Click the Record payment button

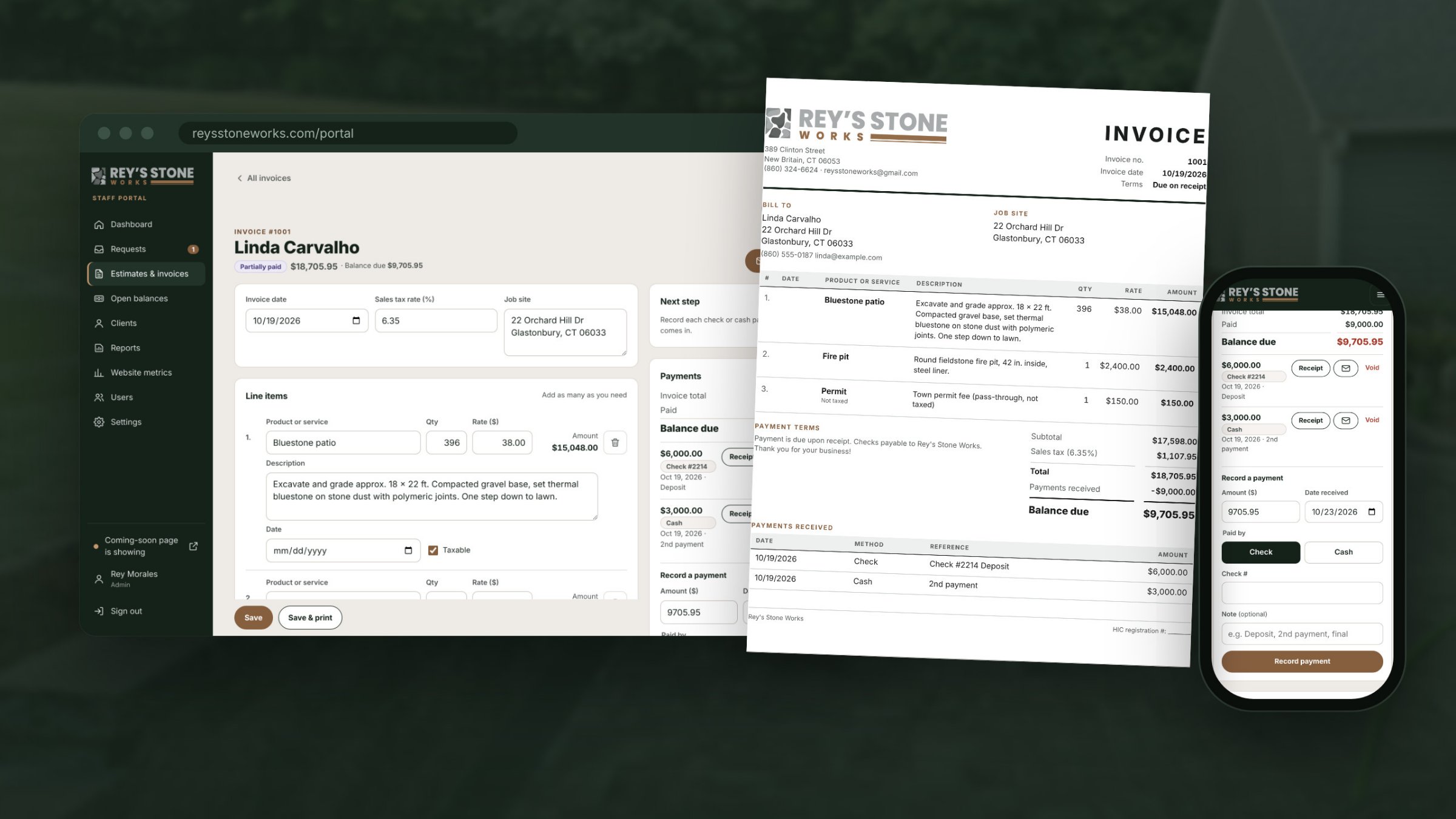coord(1302,661)
